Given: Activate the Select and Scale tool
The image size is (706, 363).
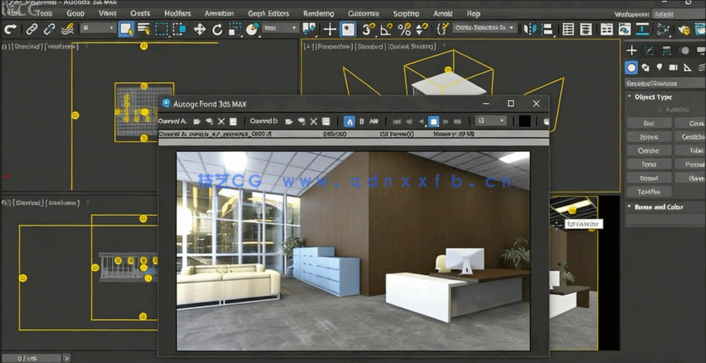Looking at the screenshot, I should pos(235,30).
